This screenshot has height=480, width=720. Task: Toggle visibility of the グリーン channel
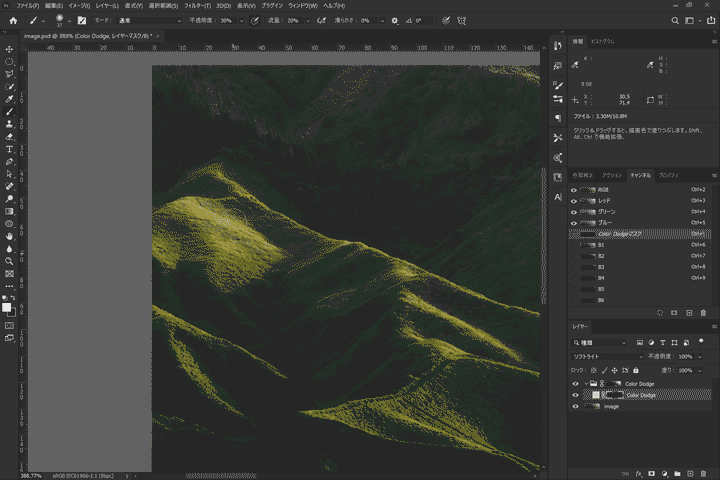[574, 211]
